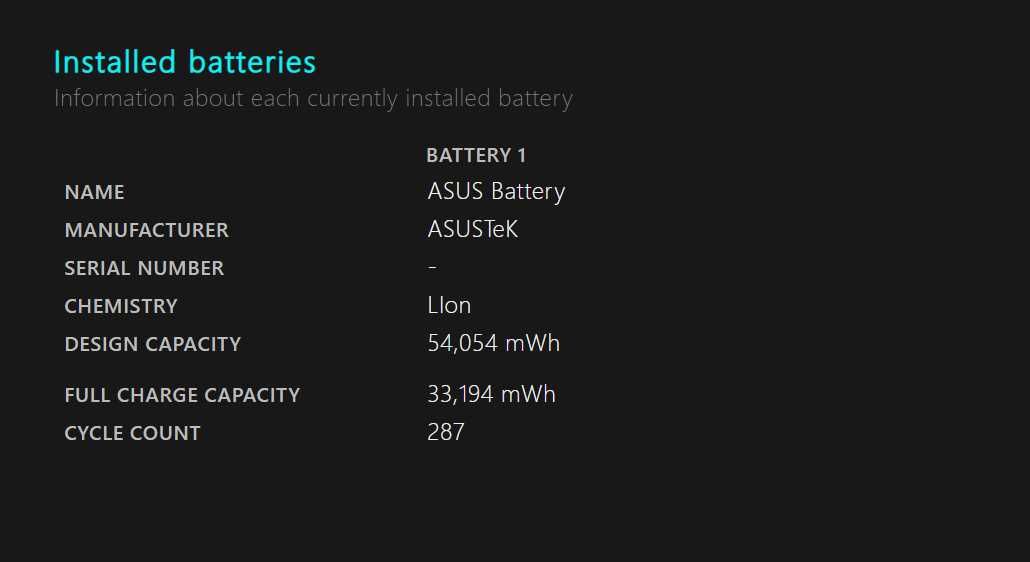Select the ASUS Battery name value
The height and width of the screenshot is (562, 1030).
496,192
